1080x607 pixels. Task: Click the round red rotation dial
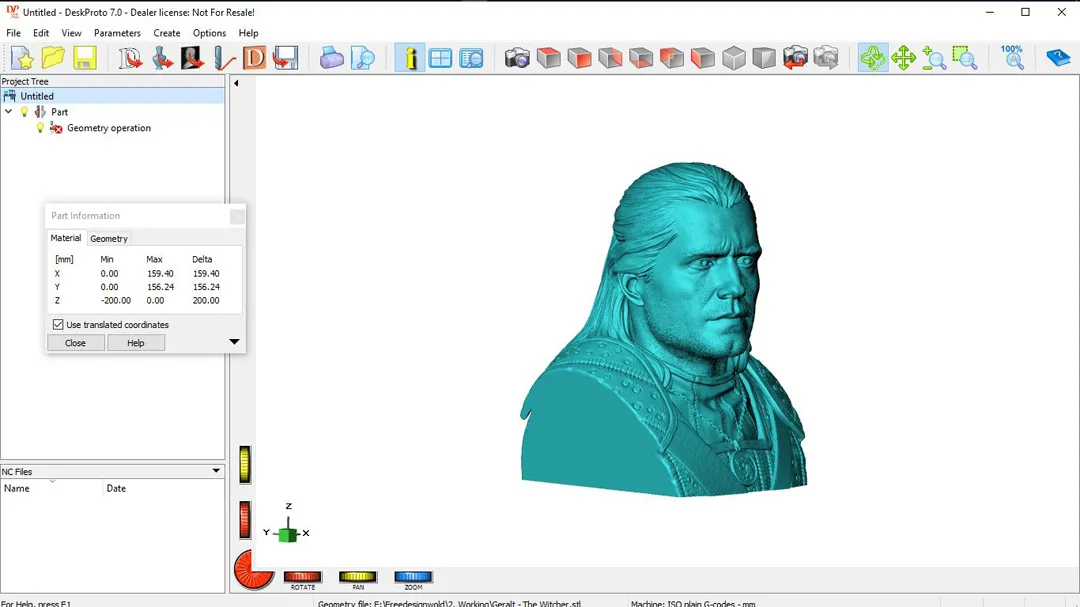253,570
